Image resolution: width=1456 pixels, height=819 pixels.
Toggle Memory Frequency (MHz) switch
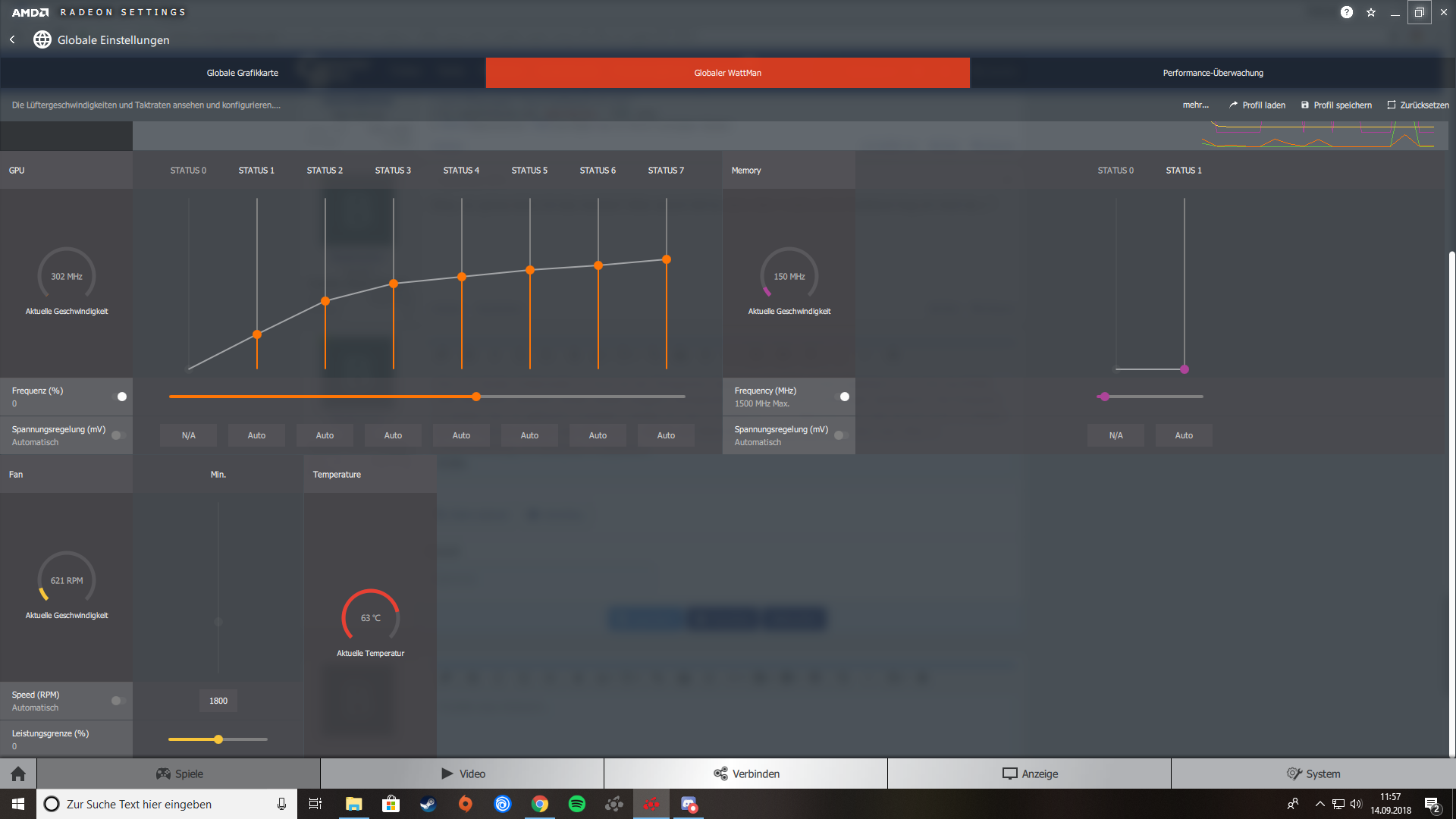[841, 397]
